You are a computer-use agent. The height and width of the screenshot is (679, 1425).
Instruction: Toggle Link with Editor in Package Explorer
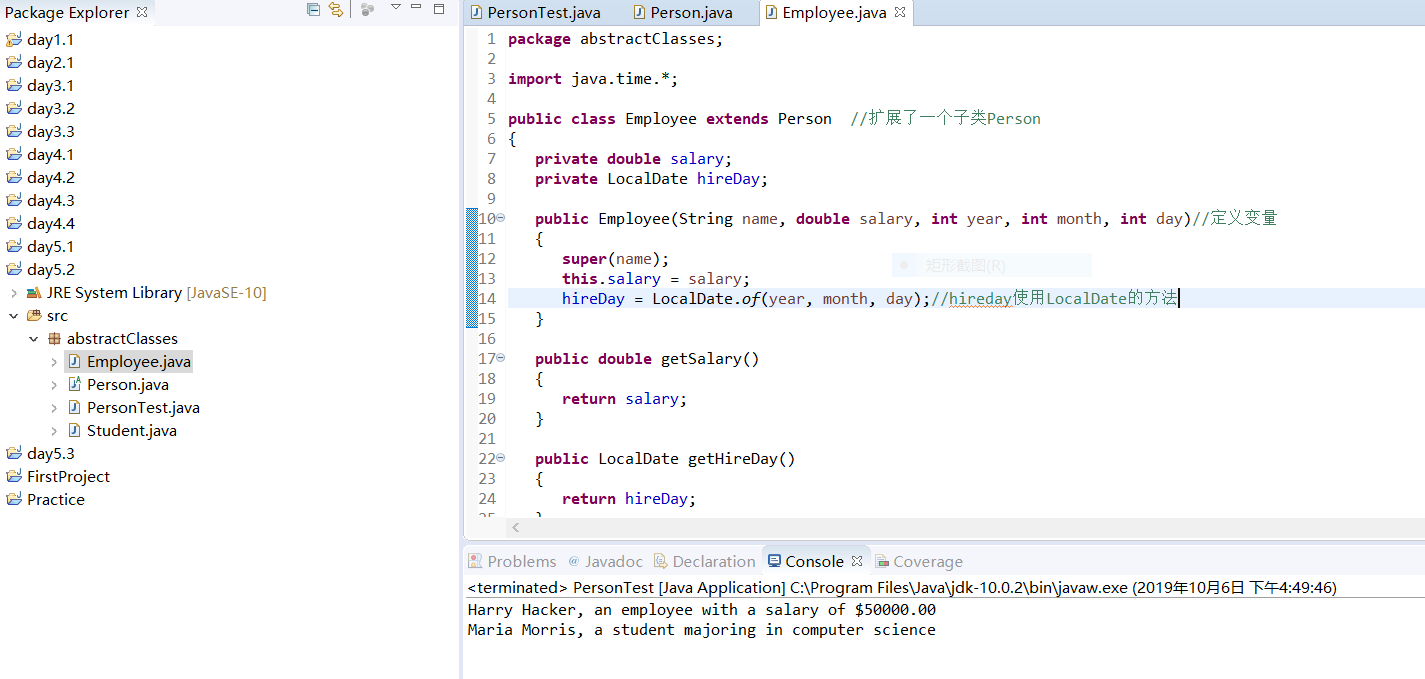[x=336, y=10]
